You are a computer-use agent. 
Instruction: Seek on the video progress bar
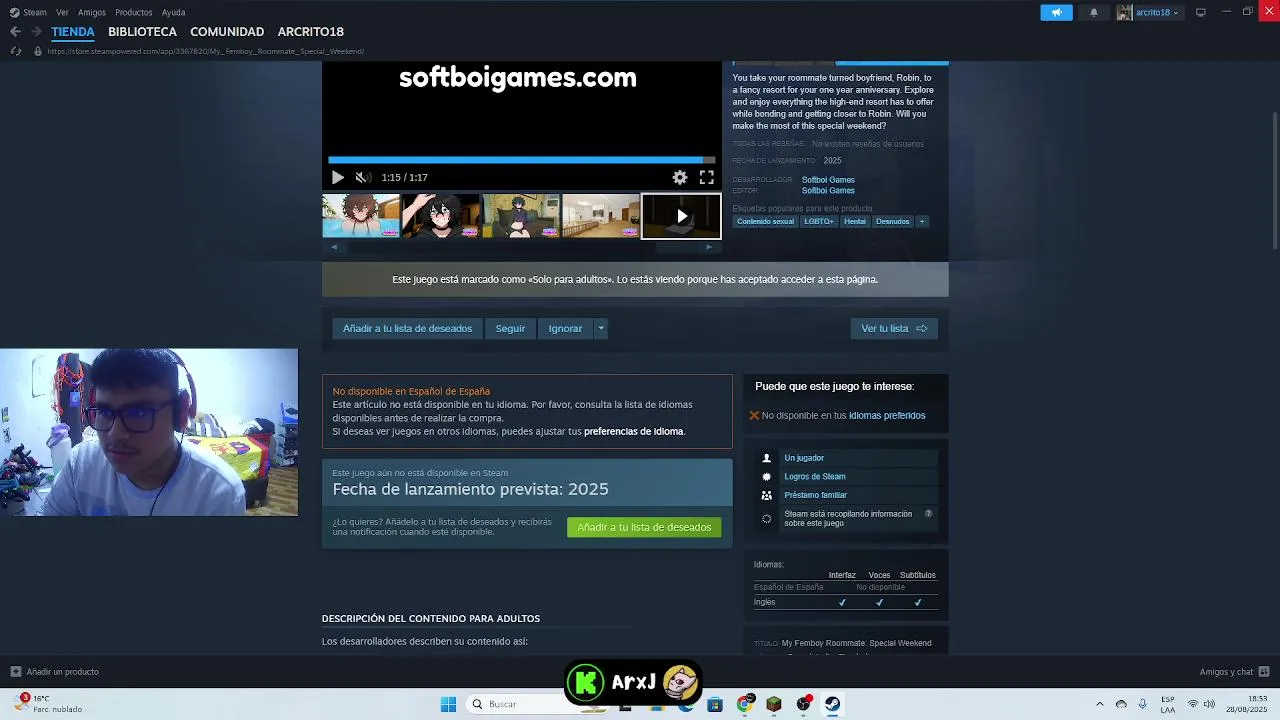point(521,159)
